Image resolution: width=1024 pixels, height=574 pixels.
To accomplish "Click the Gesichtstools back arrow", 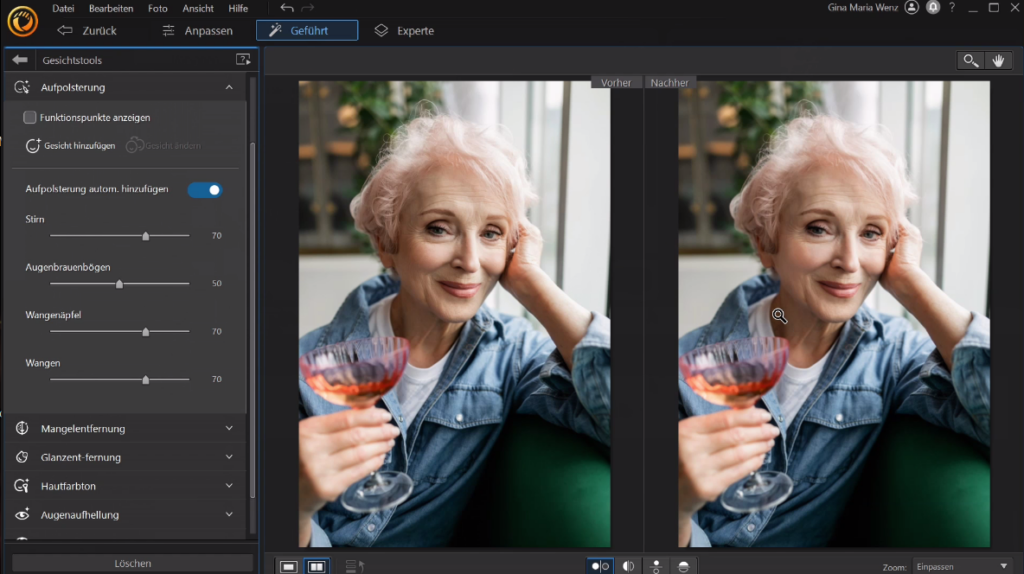I will point(20,60).
